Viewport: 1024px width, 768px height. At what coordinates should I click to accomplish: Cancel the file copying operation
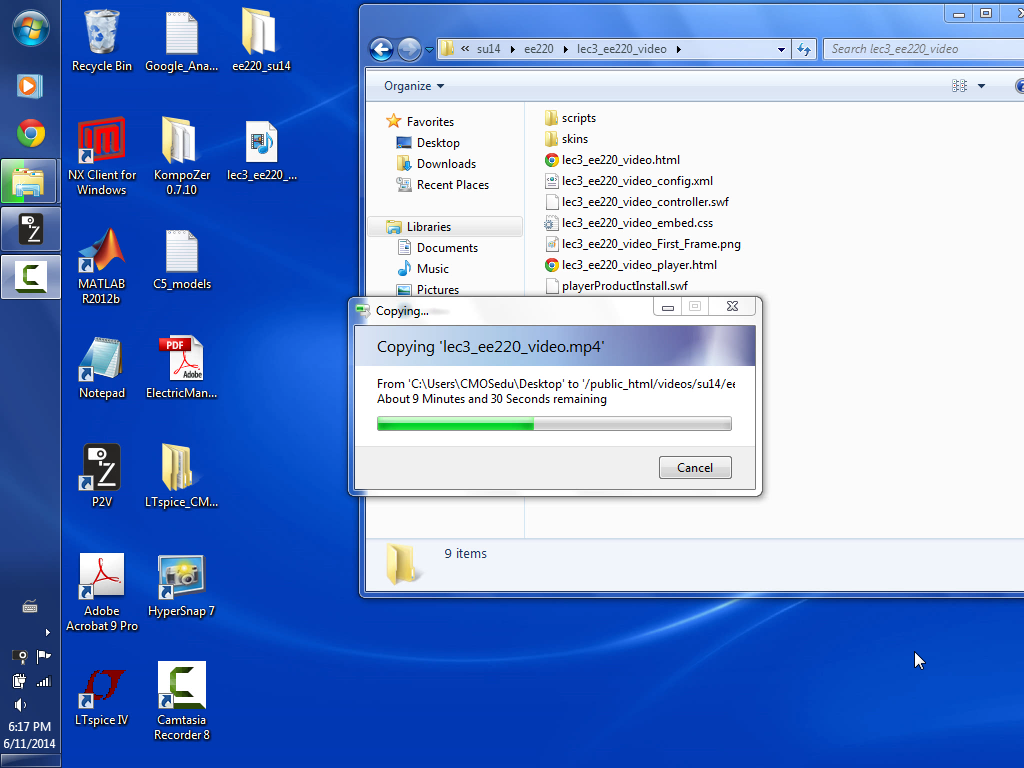[x=695, y=468]
